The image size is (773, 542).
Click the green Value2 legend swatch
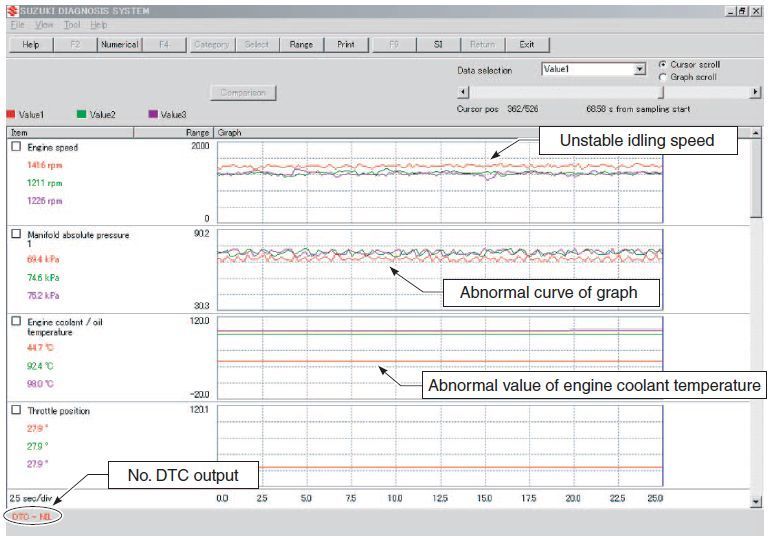pyautogui.click(x=81, y=114)
